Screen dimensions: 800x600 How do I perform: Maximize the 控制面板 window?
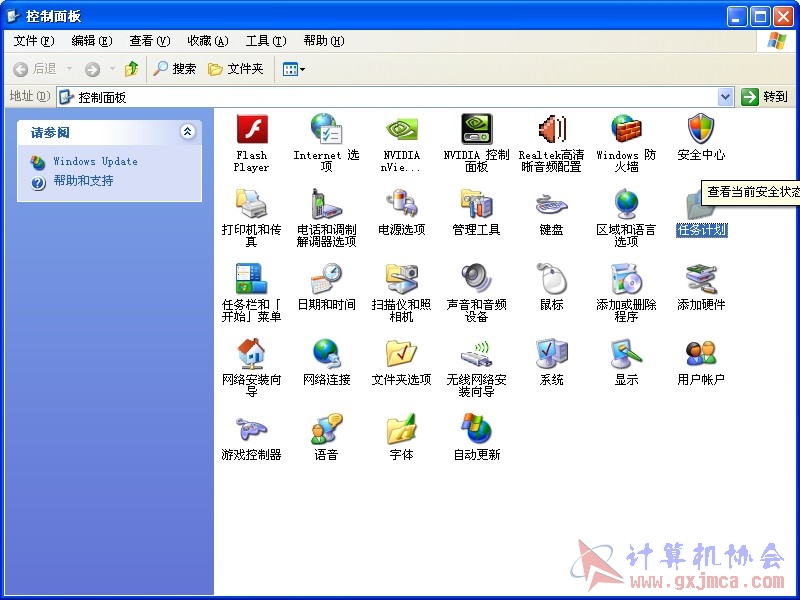[760, 17]
